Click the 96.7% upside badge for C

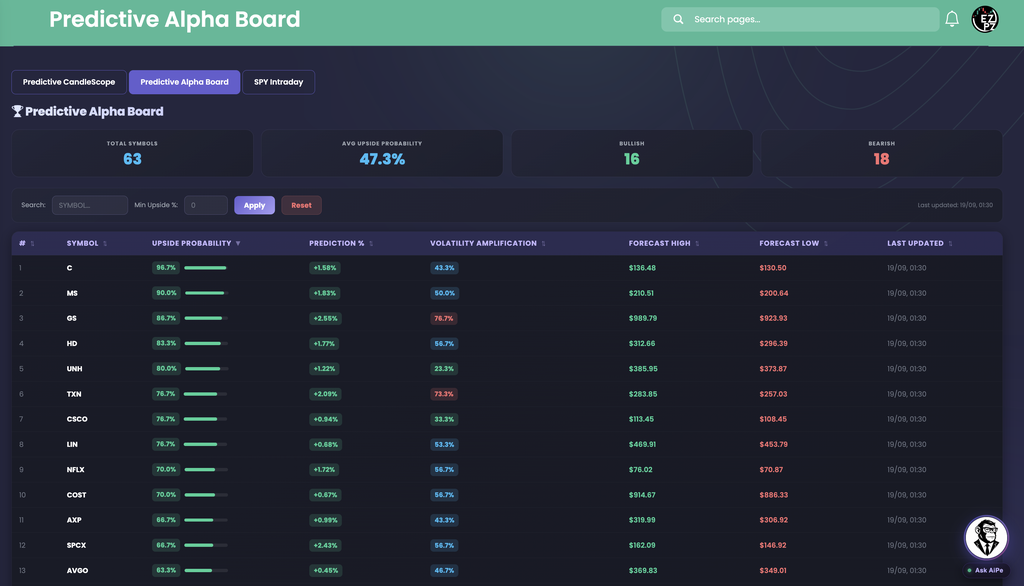point(166,268)
